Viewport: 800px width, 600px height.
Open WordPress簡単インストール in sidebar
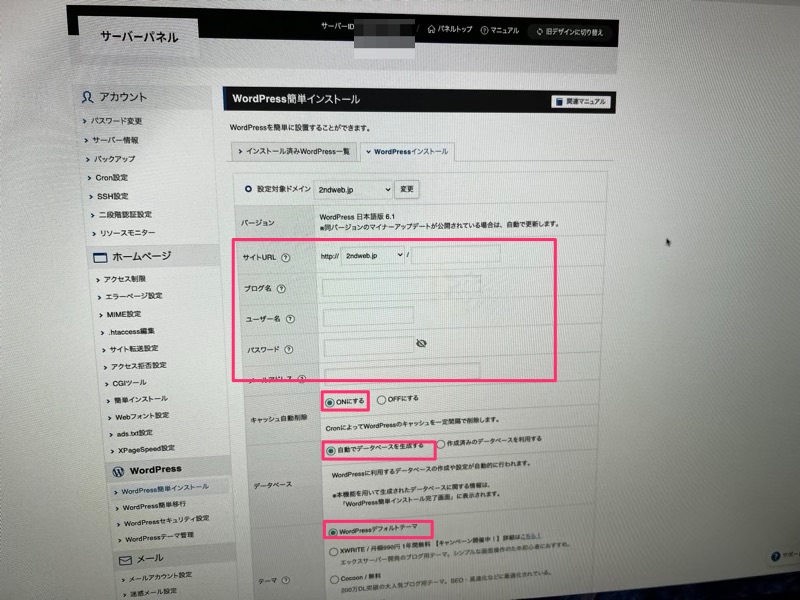[x=165, y=489]
